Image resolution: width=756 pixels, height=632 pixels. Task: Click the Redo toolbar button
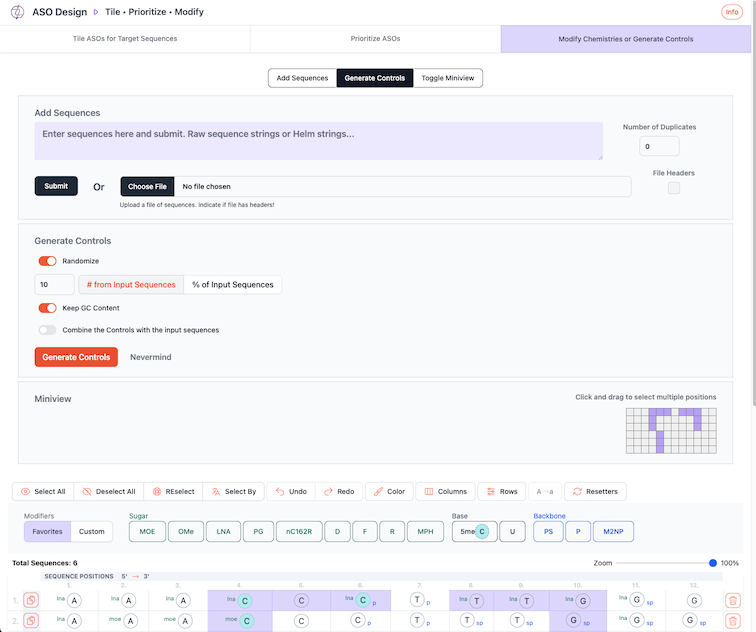click(x=338, y=491)
